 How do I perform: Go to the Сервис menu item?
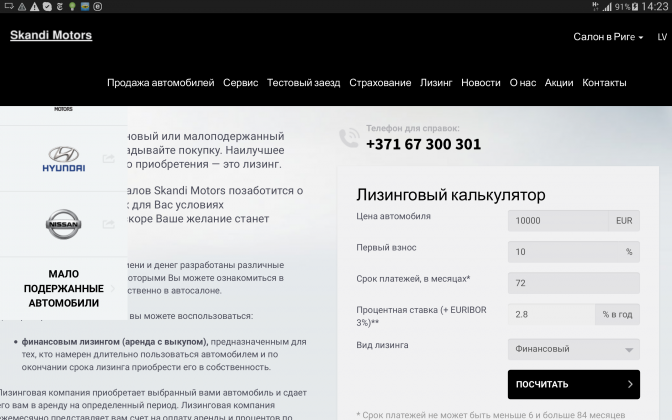240,83
